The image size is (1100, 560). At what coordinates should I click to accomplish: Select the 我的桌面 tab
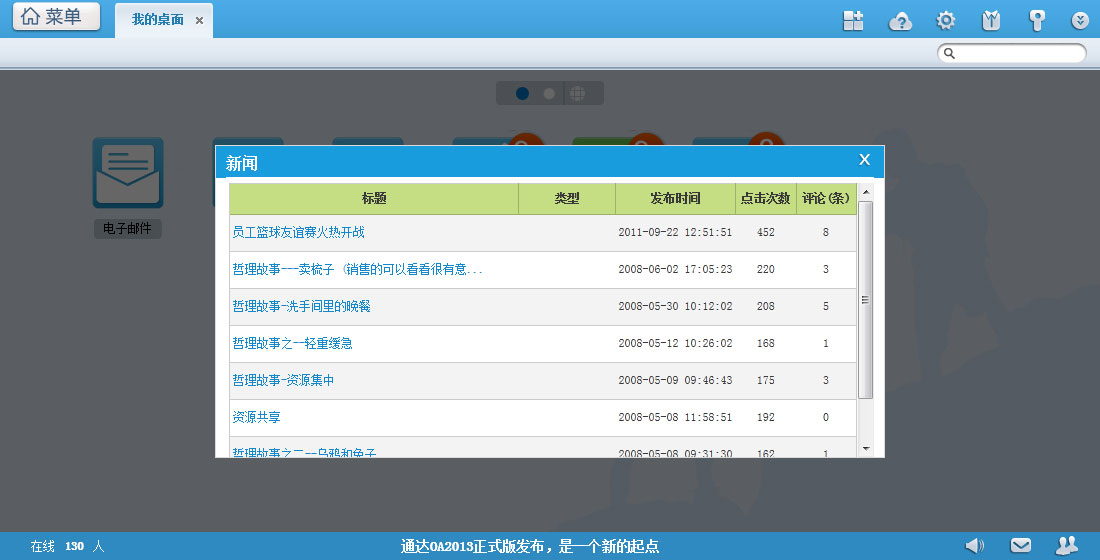point(158,20)
